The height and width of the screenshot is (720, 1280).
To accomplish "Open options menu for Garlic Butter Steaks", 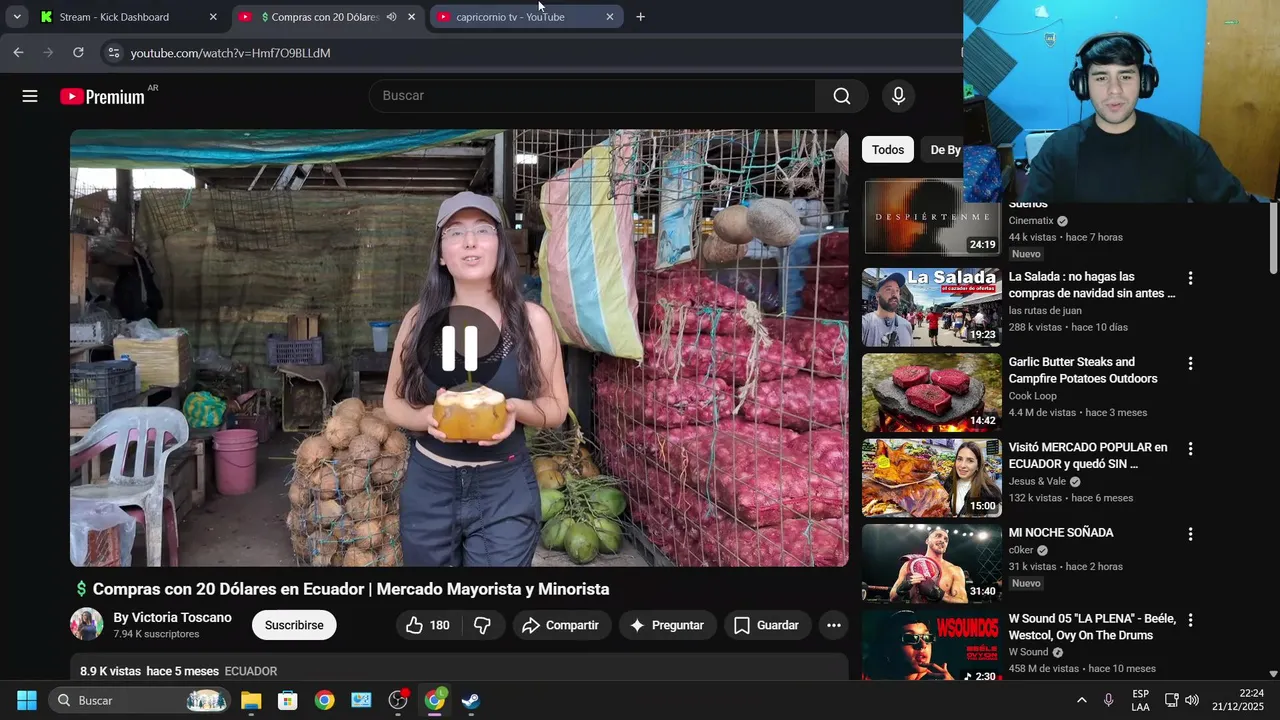I will (1190, 364).
